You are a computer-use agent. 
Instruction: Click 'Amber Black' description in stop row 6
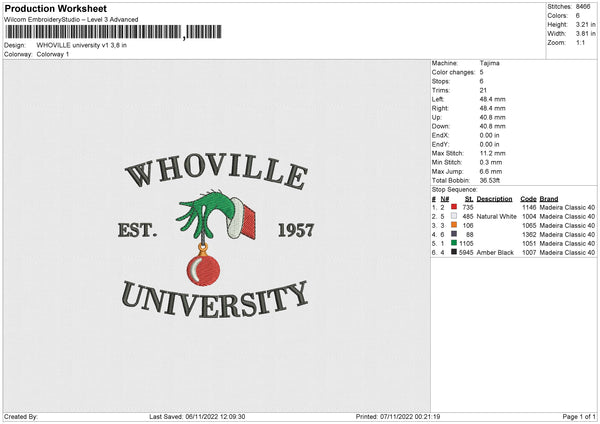coord(495,253)
